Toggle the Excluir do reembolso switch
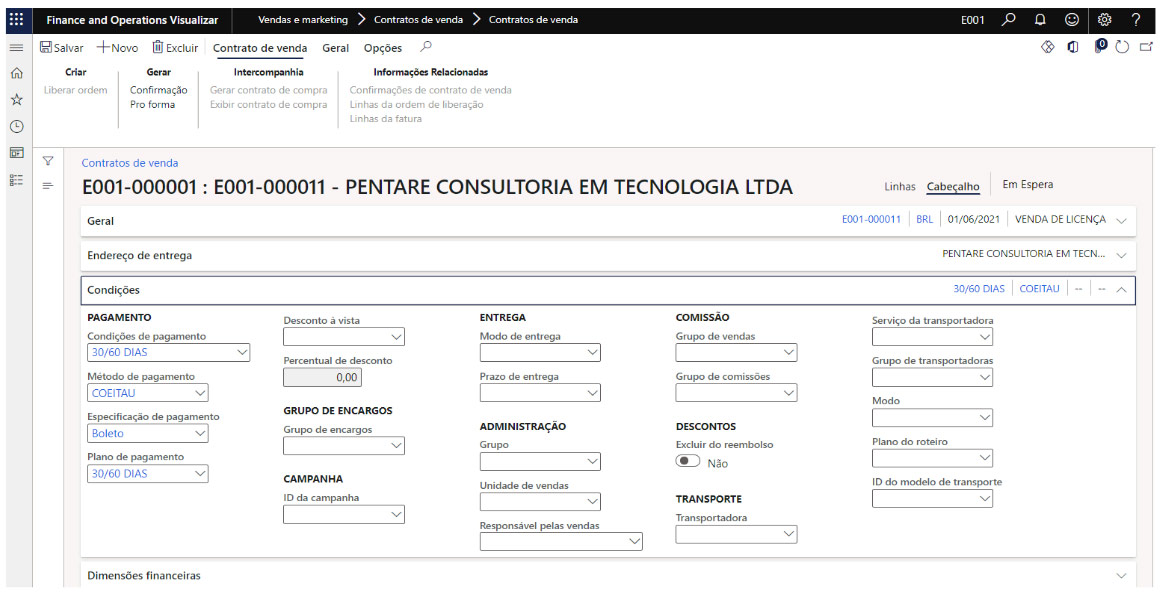This screenshot has width=1163, height=594. pyautogui.click(x=688, y=461)
